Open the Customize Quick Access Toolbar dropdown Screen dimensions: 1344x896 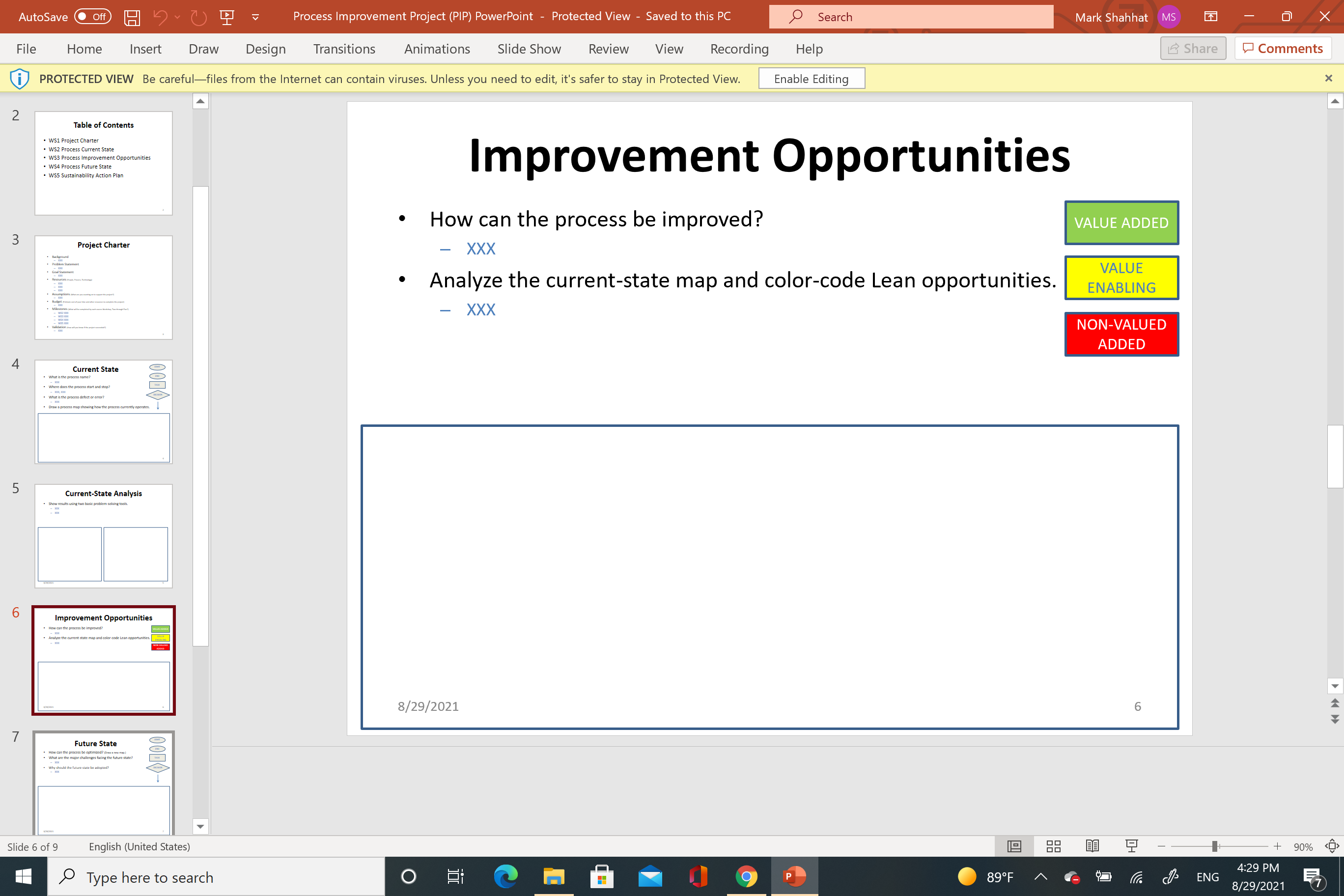click(x=255, y=17)
